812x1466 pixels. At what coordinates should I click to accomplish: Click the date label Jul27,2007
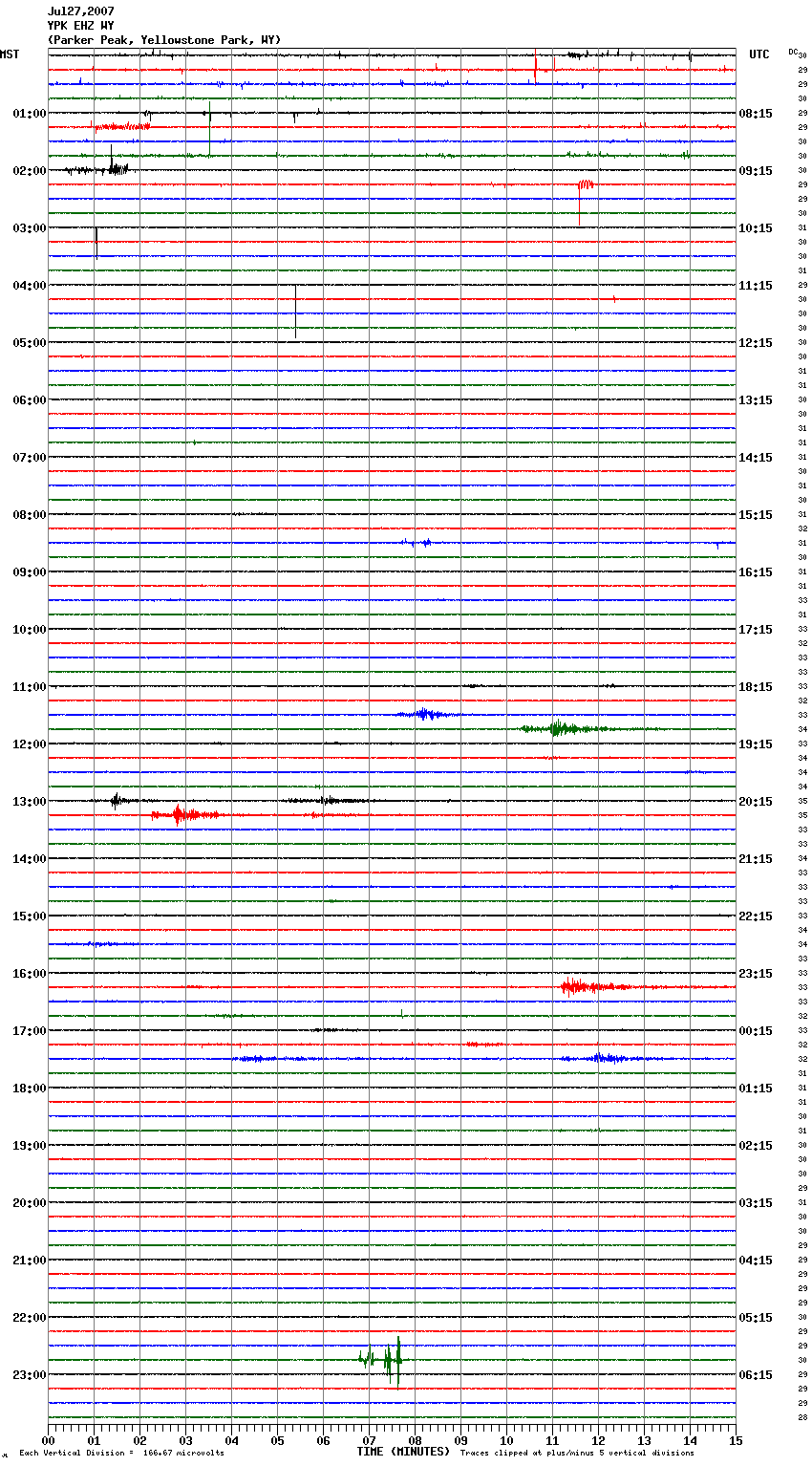[x=80, y=11]
